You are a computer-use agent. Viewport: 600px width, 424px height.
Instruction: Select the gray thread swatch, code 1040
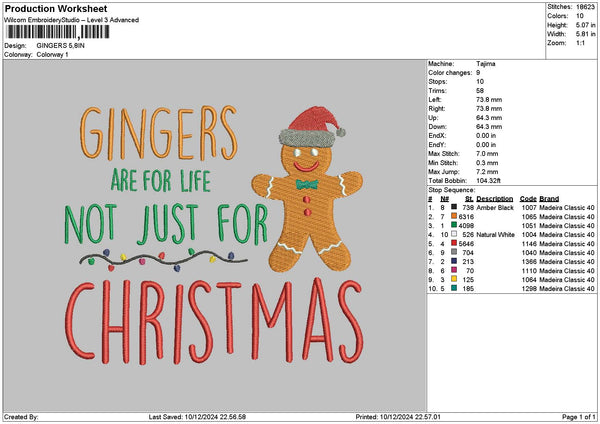coord(455,252)
